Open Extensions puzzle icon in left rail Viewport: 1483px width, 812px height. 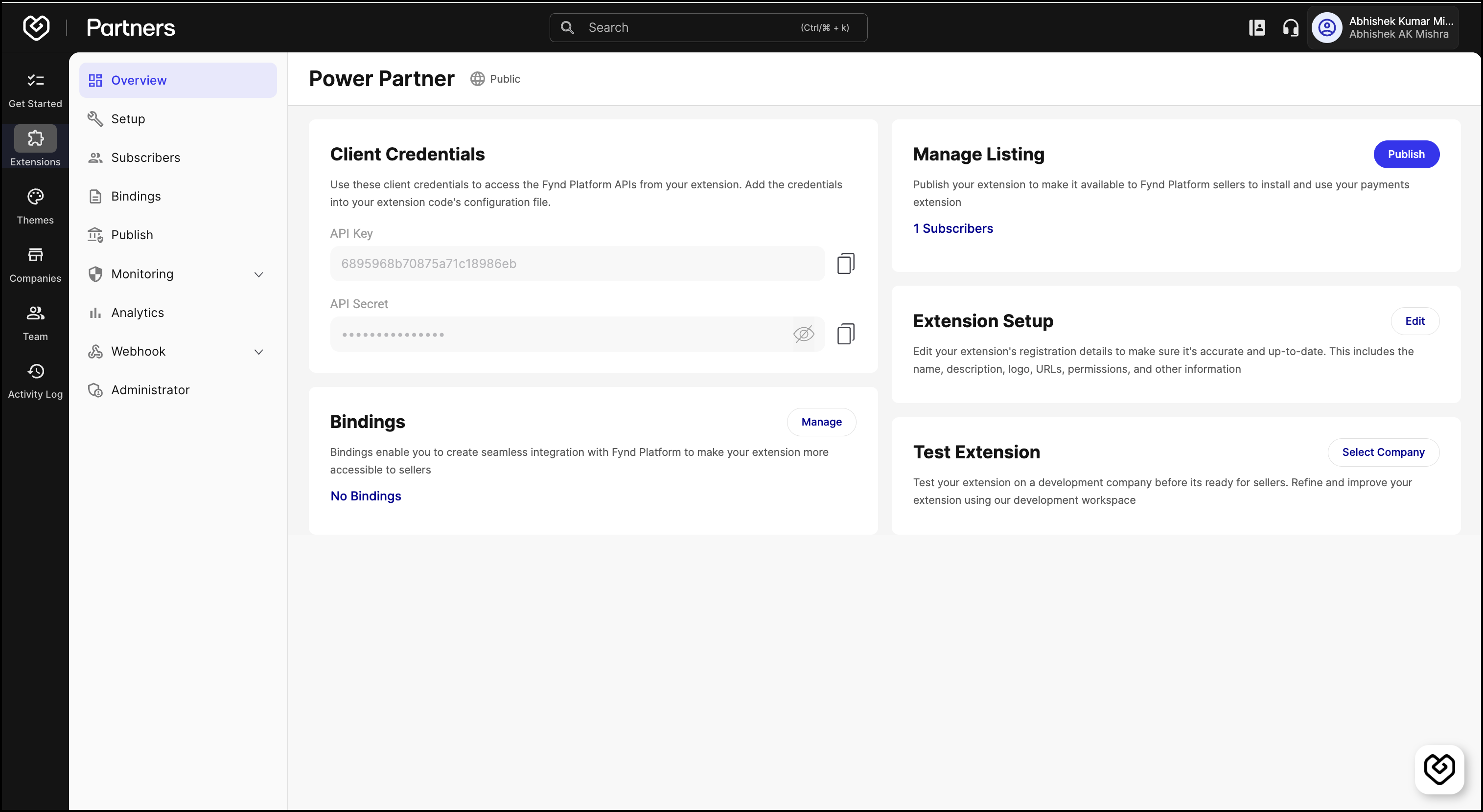pos(35,138)
